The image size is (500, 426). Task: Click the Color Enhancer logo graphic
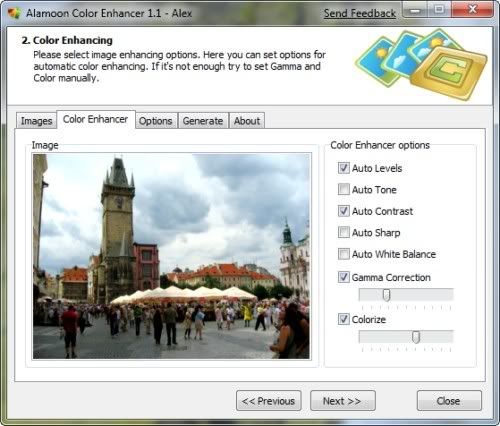click(x=422, y=64)
